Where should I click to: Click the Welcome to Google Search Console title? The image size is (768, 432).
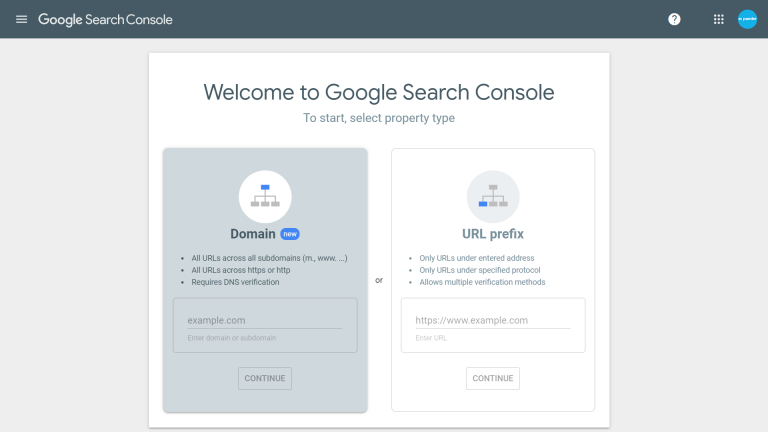click(379, 93)
